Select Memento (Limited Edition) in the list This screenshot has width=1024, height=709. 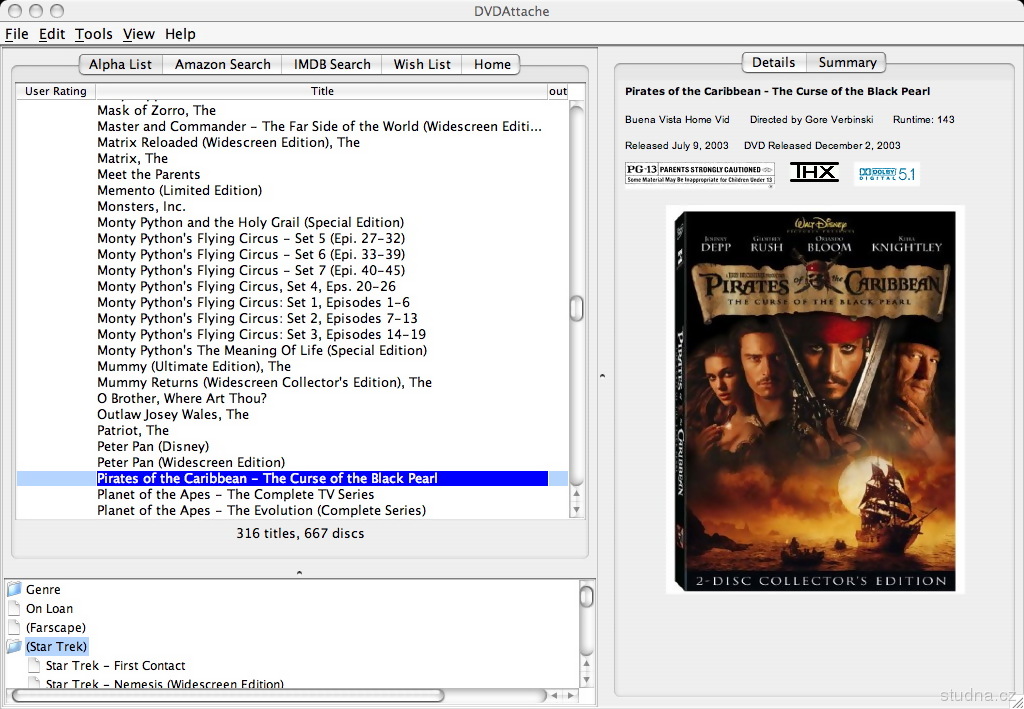[x=179, y=190]
